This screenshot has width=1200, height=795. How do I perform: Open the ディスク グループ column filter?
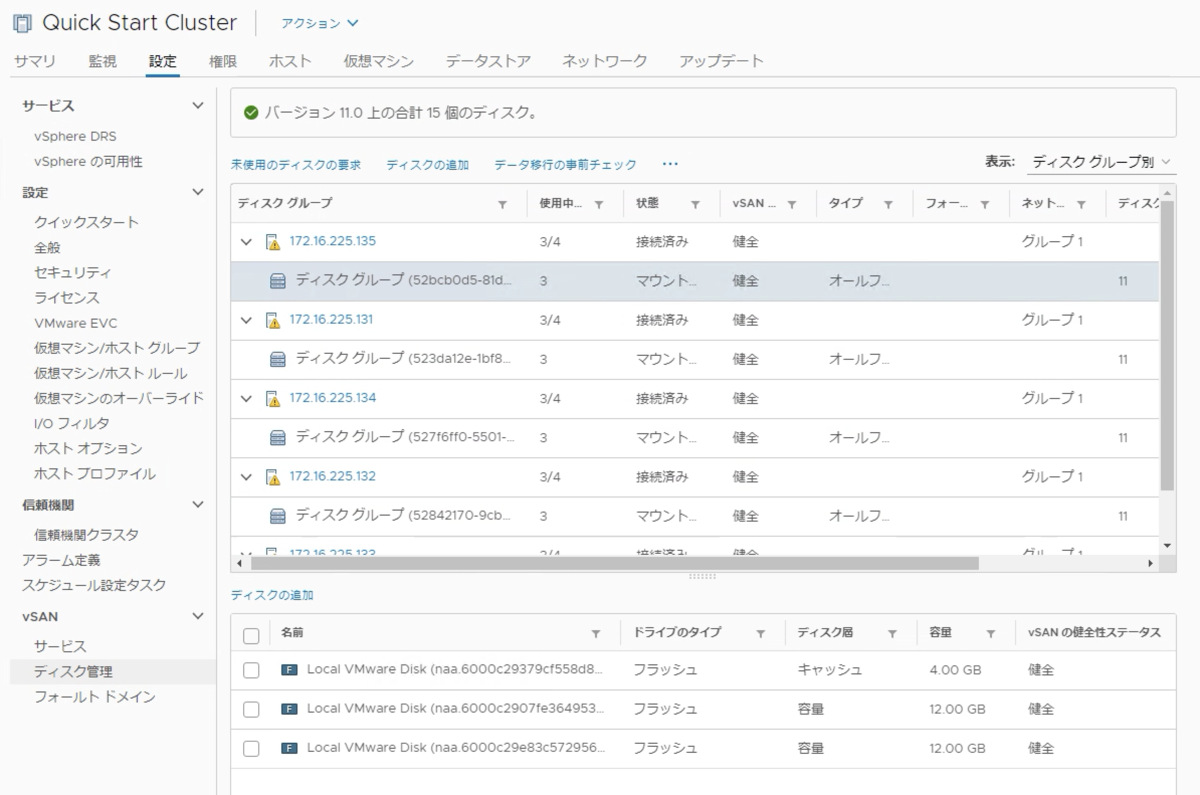click(502, 204)
